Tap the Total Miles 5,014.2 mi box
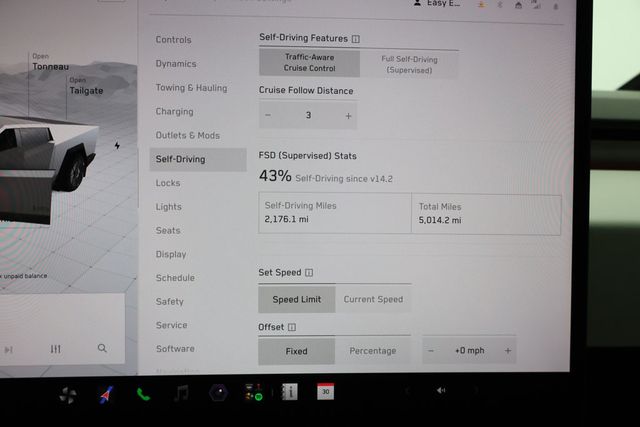 [486, 214]
